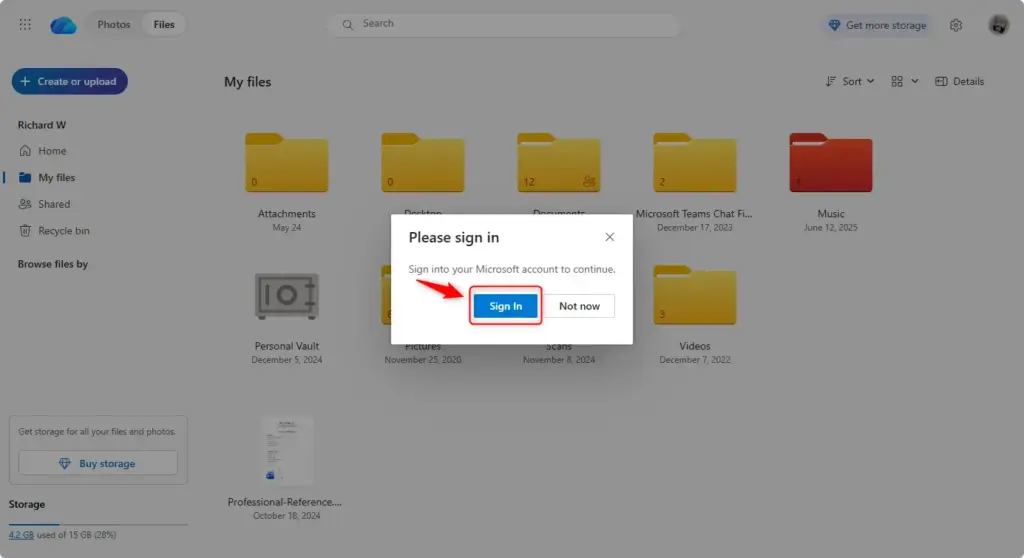This screenshot has height=558, width=1024.
Task: Click the grid view layout icon
Action: [897, 81]
